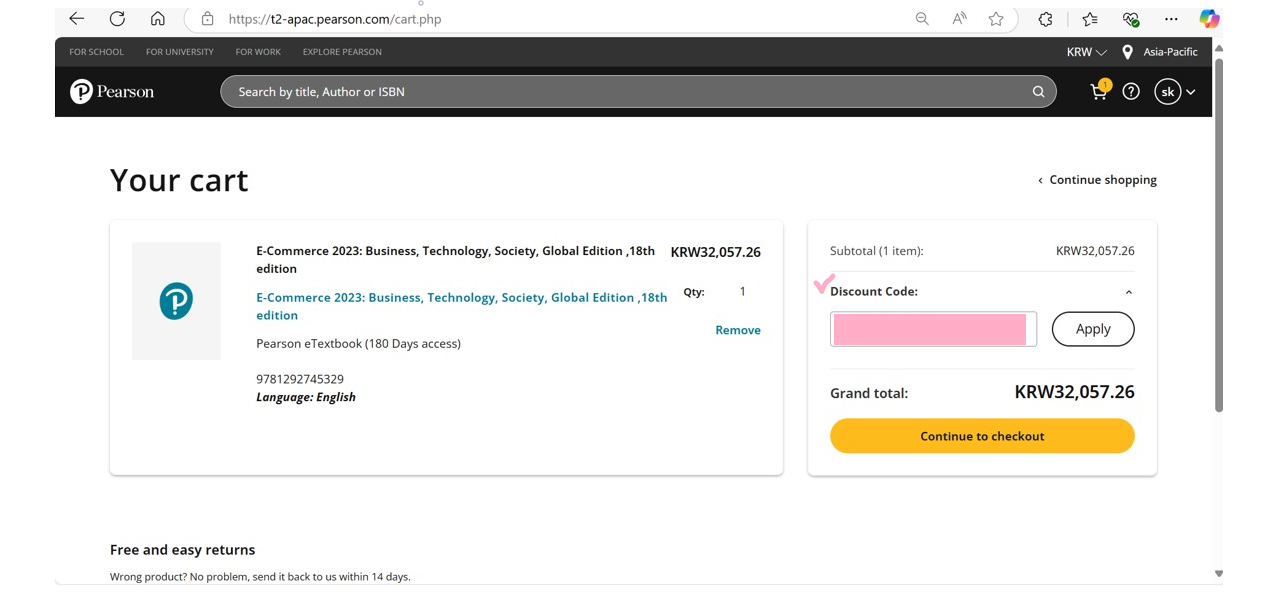Viewport: 1278px width, 593px height.
Task: Click the ISBN 9781292745329 text
Action: pos(300,379)
